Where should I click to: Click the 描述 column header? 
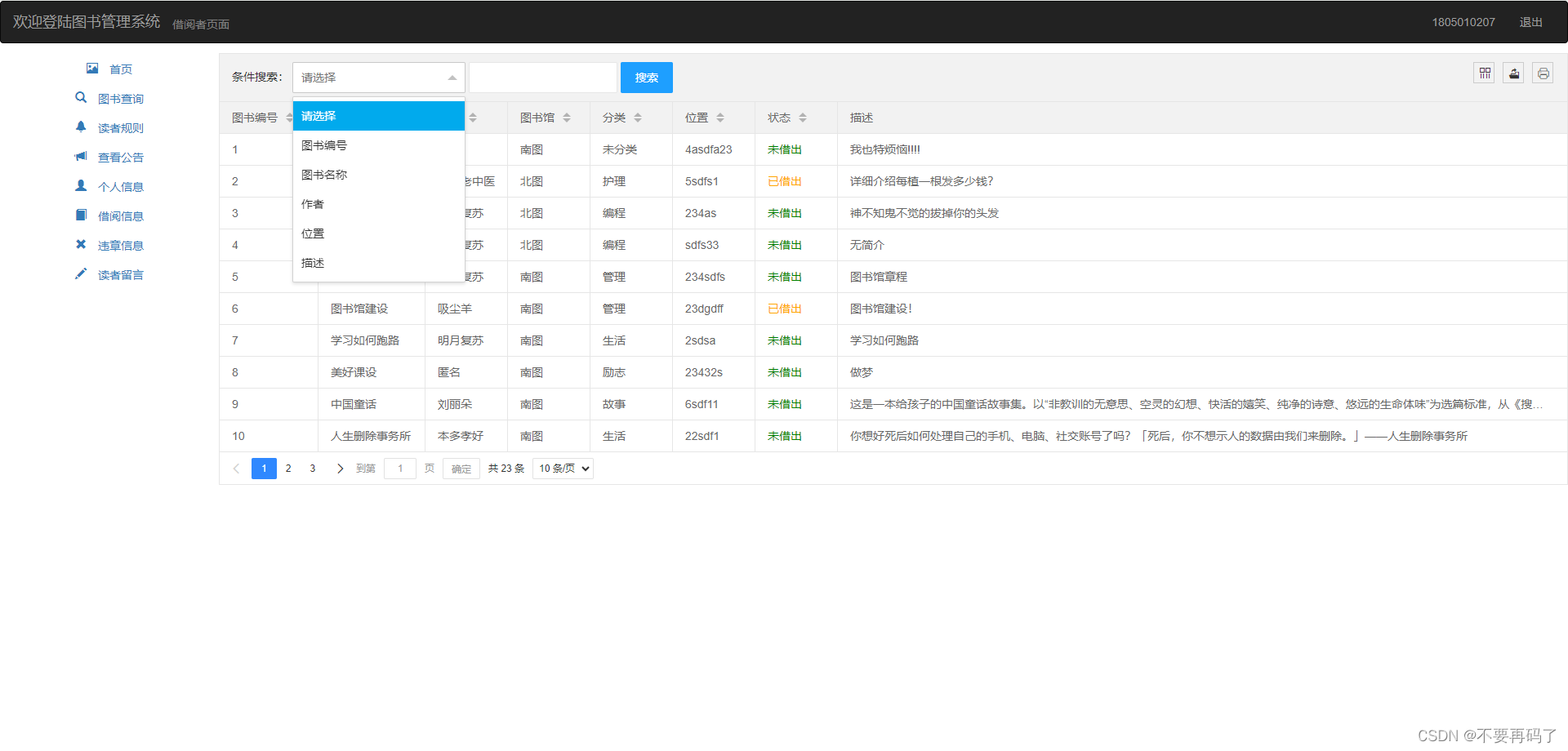pyautogui.click(x=862, y=118)
